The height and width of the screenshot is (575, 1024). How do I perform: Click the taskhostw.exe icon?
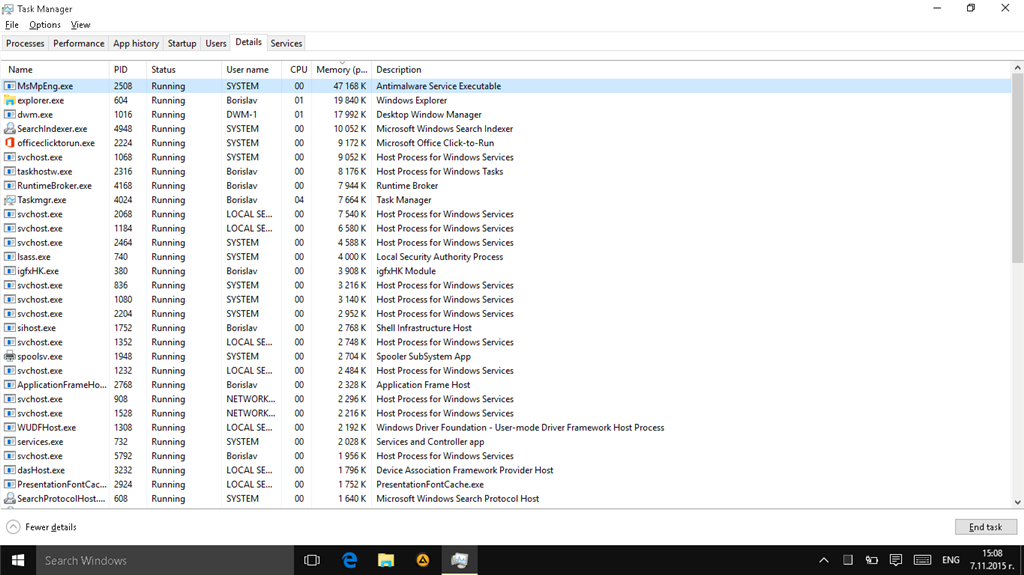click(10, 172)
